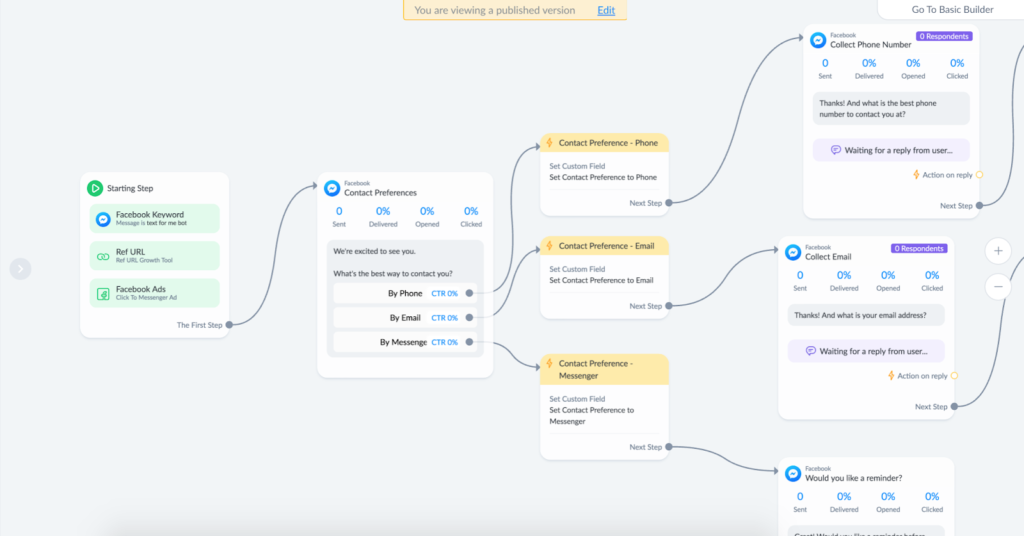Click the green play icon on Starting Step

click(x=94, y=188)
